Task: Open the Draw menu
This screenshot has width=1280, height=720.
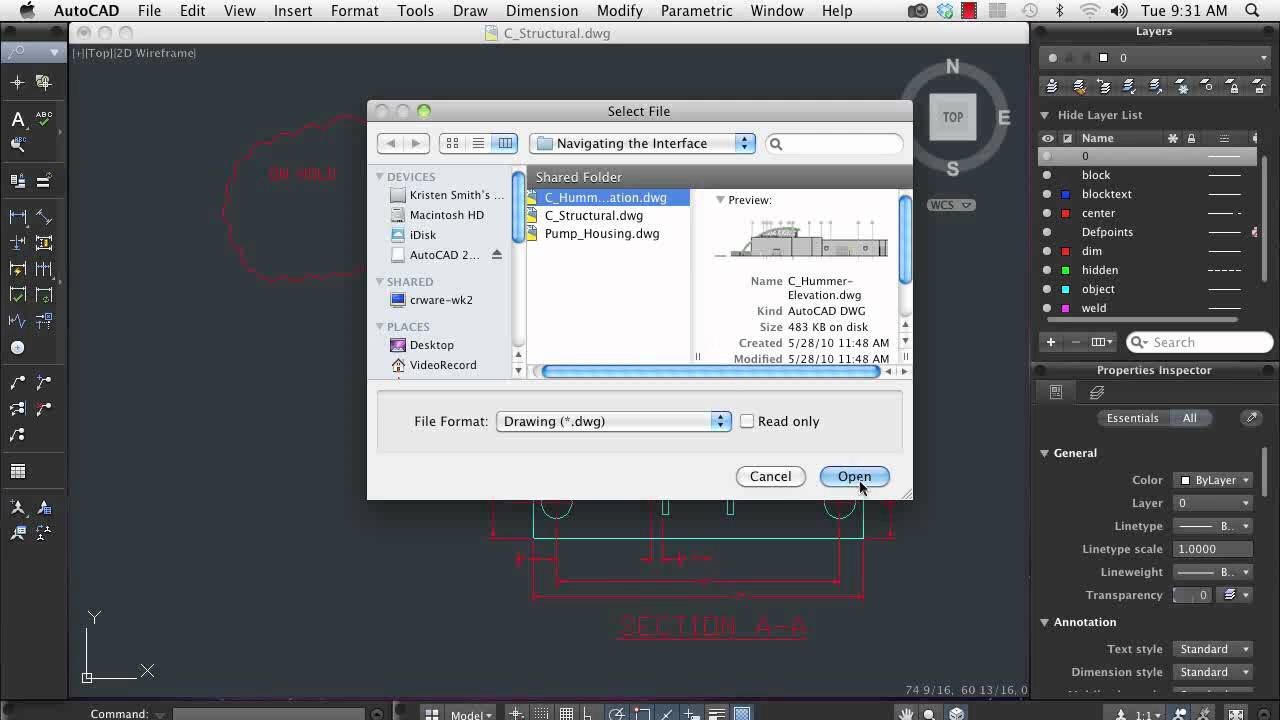Action: coord(470,11)
